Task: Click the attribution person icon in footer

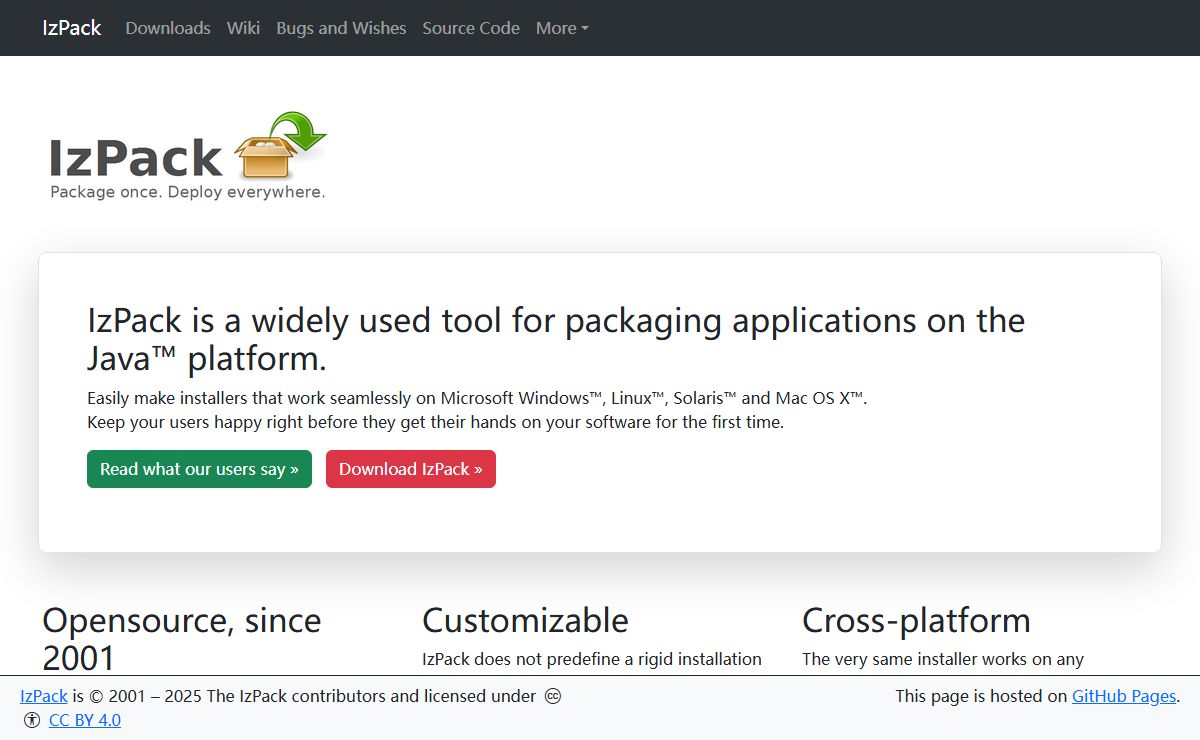Action: [32, 720]
